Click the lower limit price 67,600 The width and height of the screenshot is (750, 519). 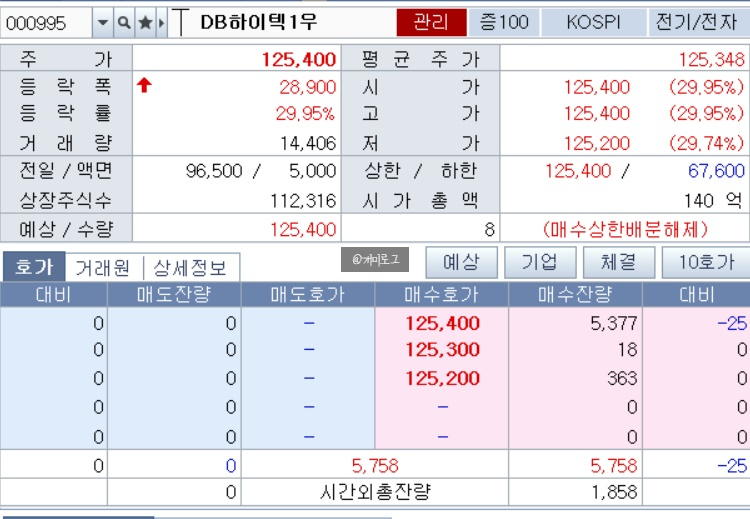tap(716, 171)
